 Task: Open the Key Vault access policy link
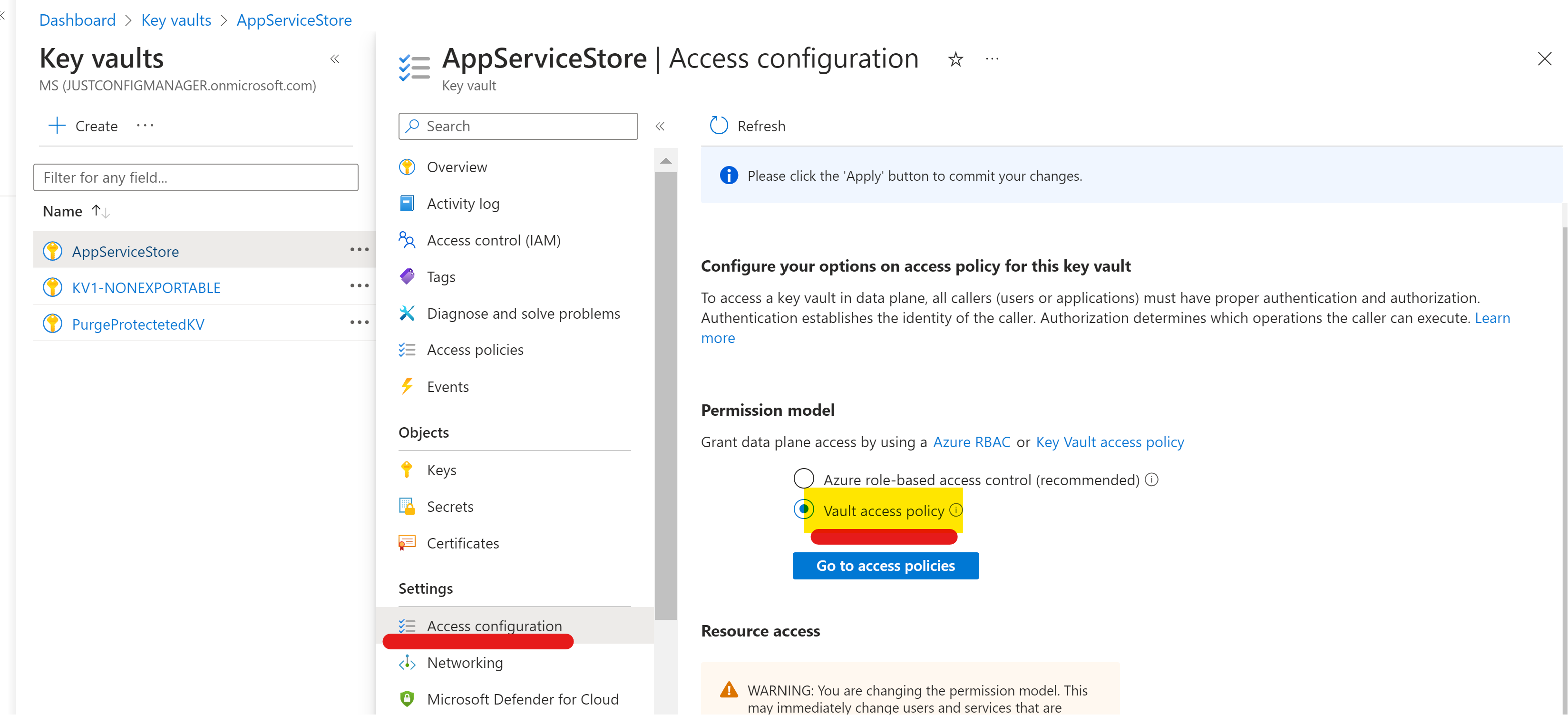1110,442
